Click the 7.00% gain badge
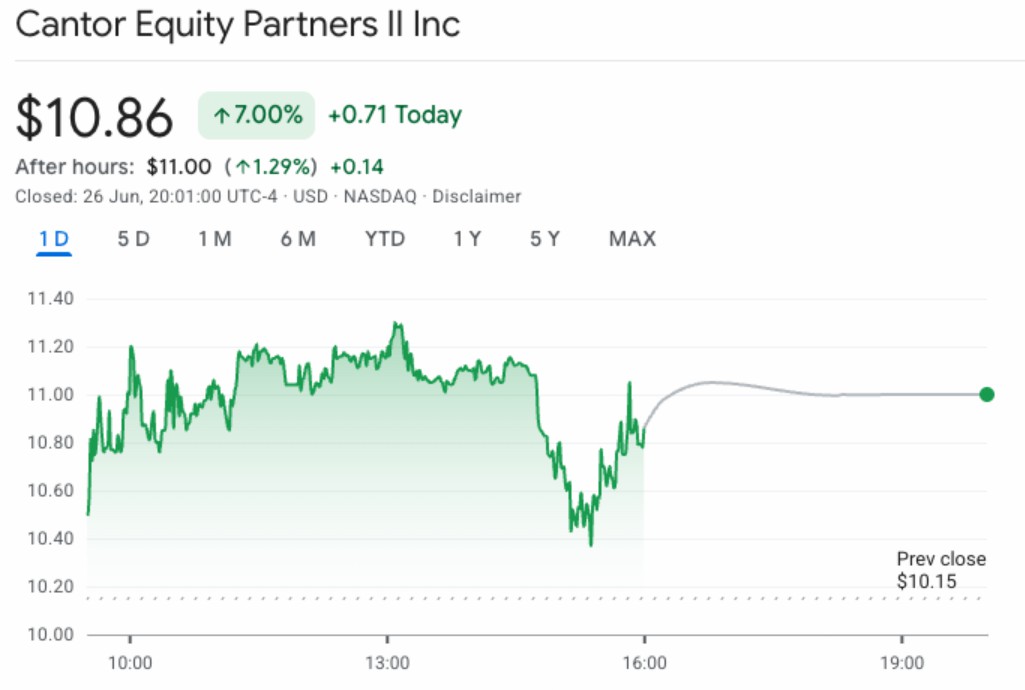 256,115
